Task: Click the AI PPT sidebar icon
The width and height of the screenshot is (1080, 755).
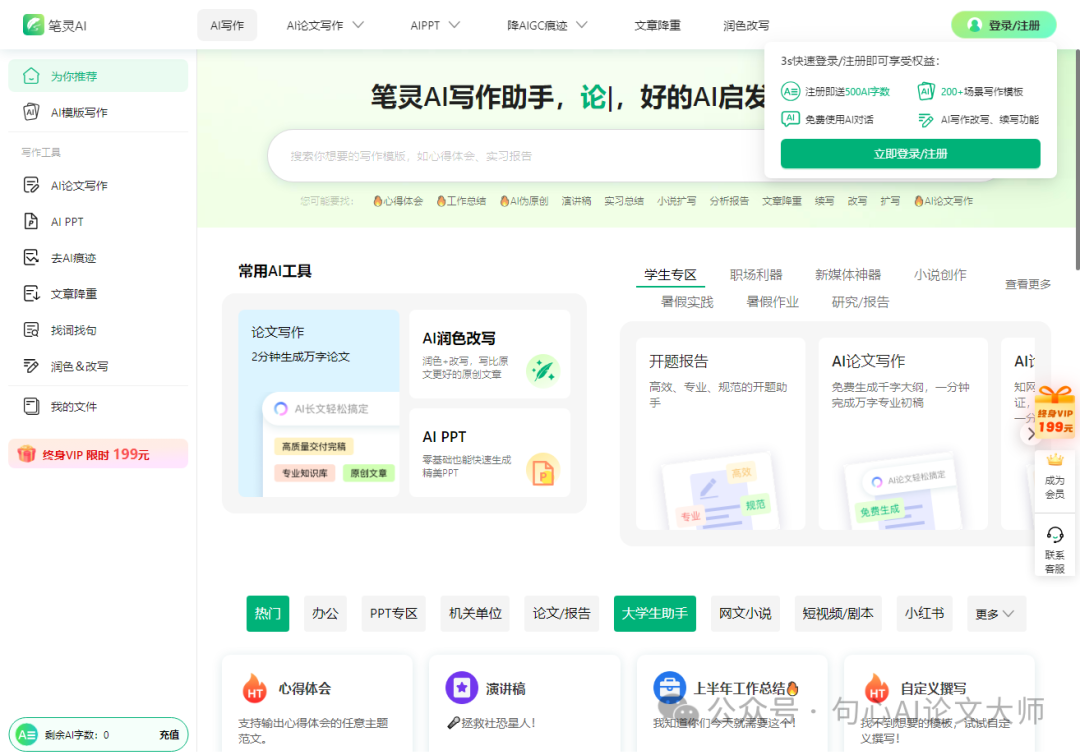Action: point(31,221)
